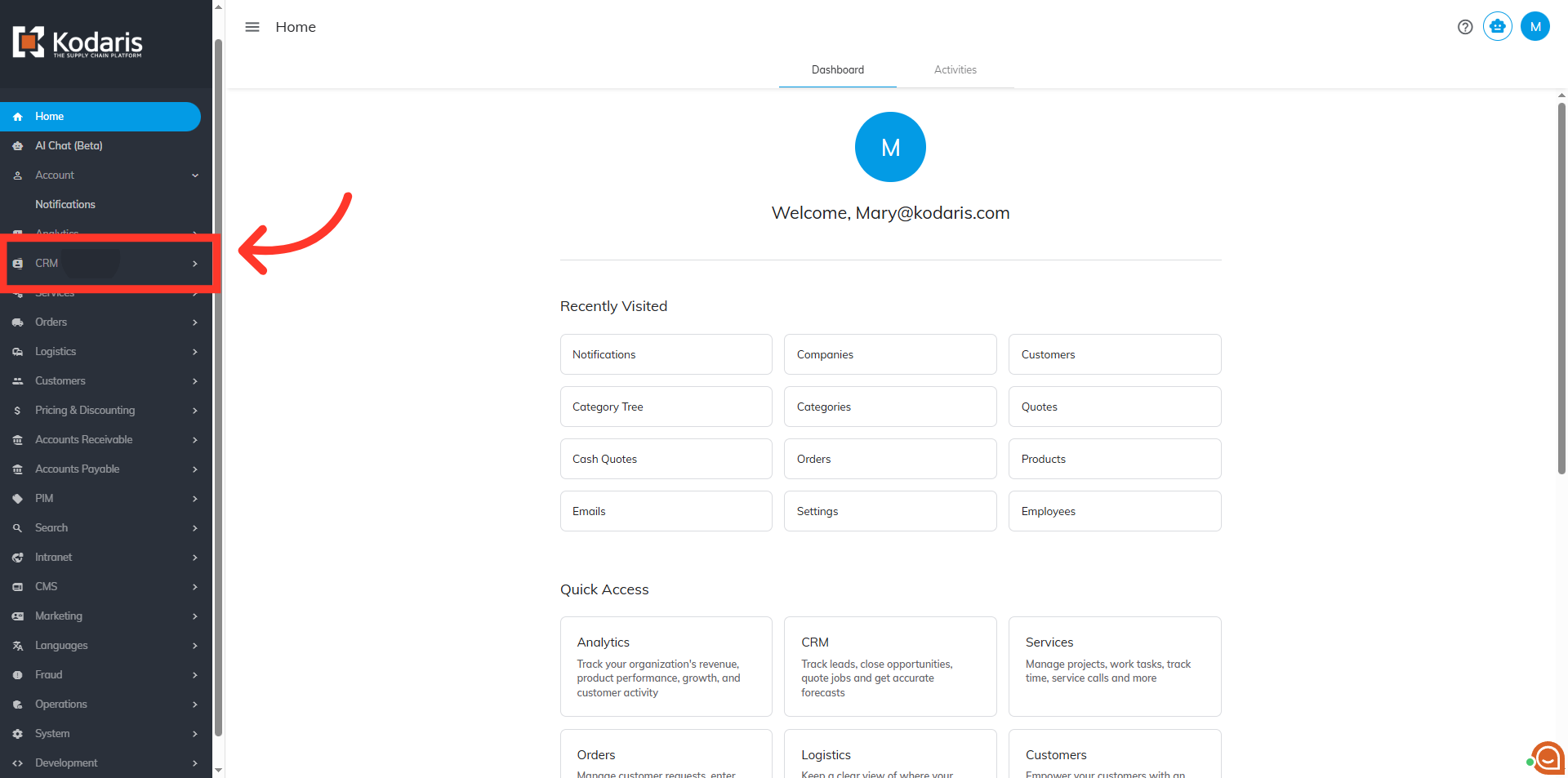Viewport: 1568px width, 778px height.
Task: Click the Marketing icon in sidebar
Action: (18, 616)
